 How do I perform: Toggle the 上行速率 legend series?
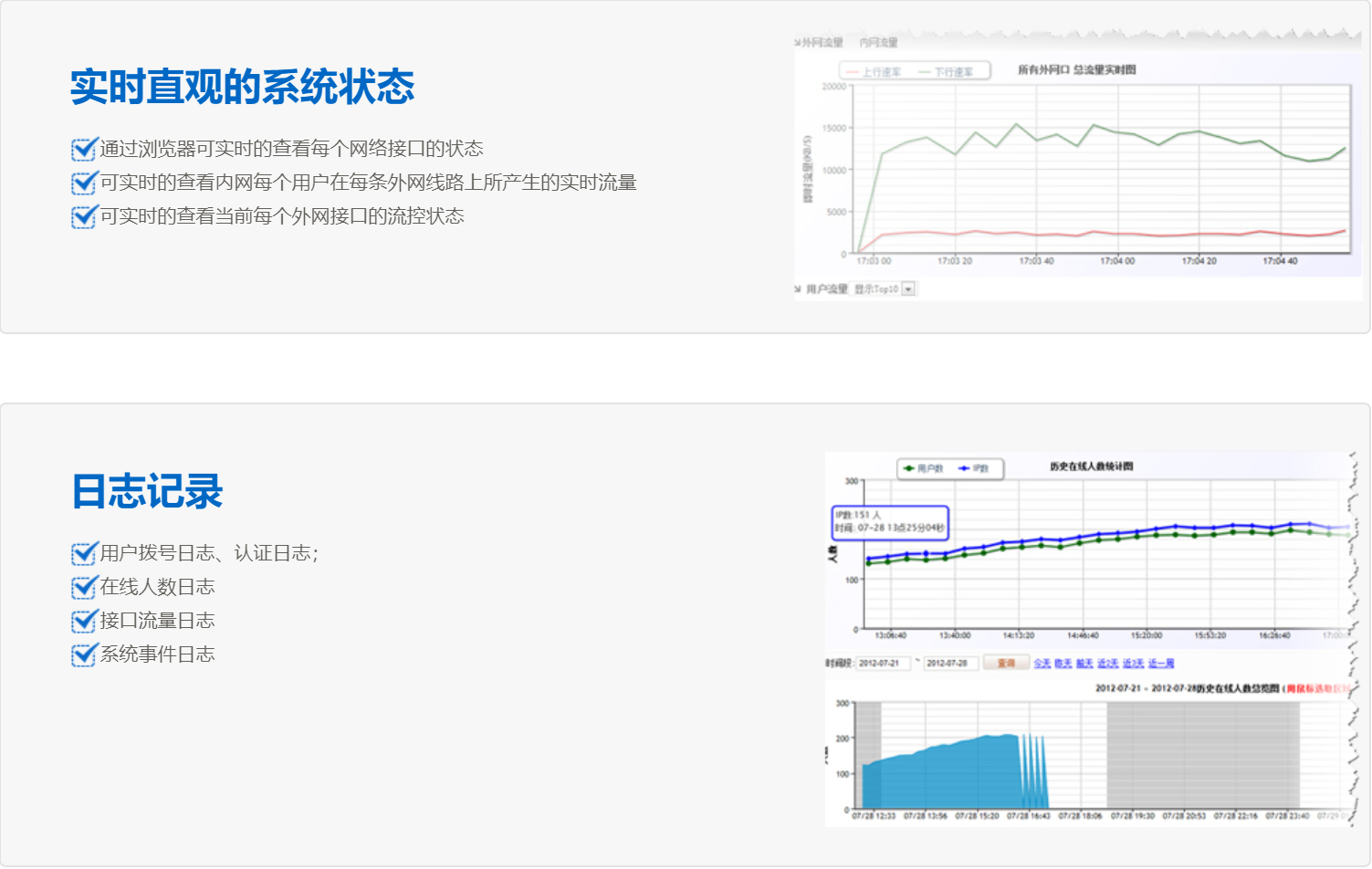(x=874, y=72)
